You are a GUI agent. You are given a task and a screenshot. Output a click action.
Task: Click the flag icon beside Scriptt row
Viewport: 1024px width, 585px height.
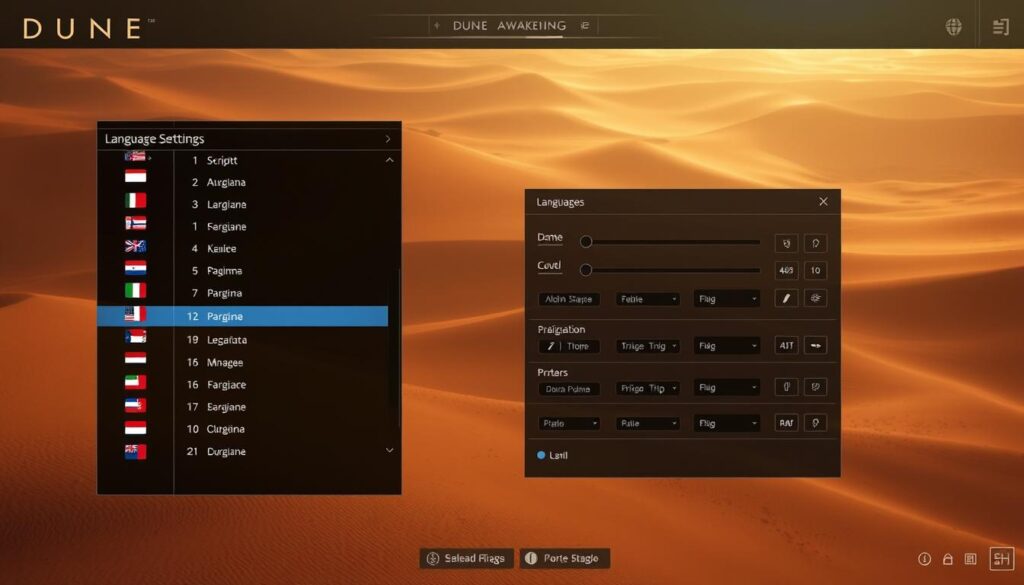pyautogui.click(x=135, y=157)
